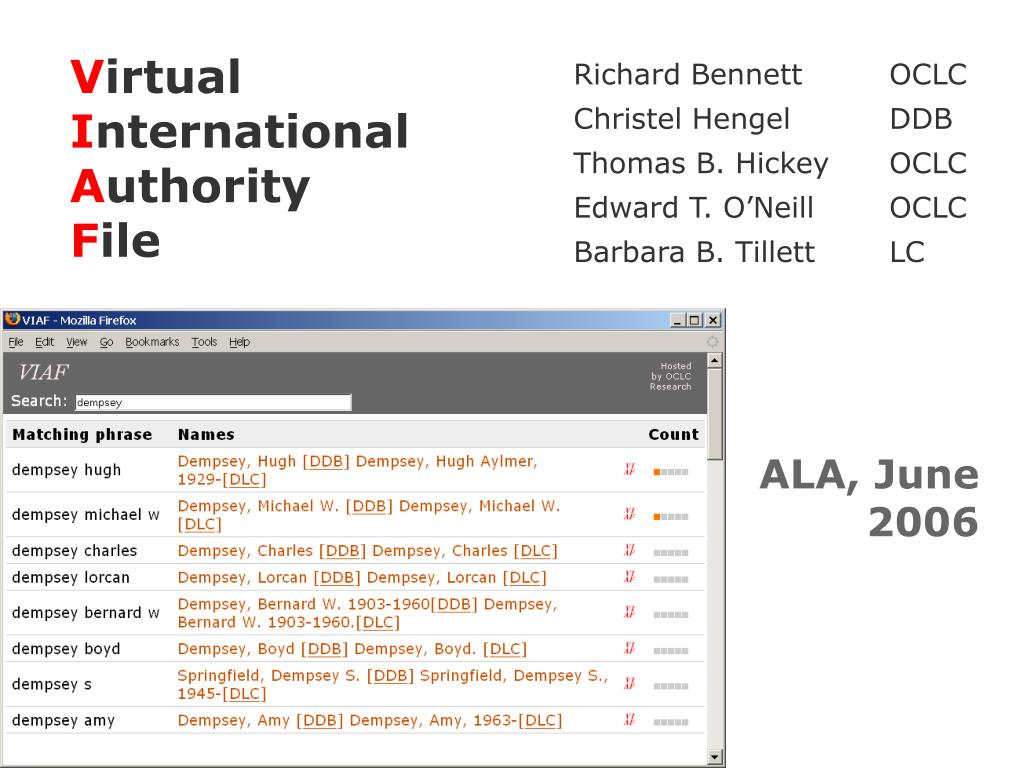1024x768 pixels.
Task: Click the "Hosted by OCLC Research" text
Action: [x=671, y=377]
